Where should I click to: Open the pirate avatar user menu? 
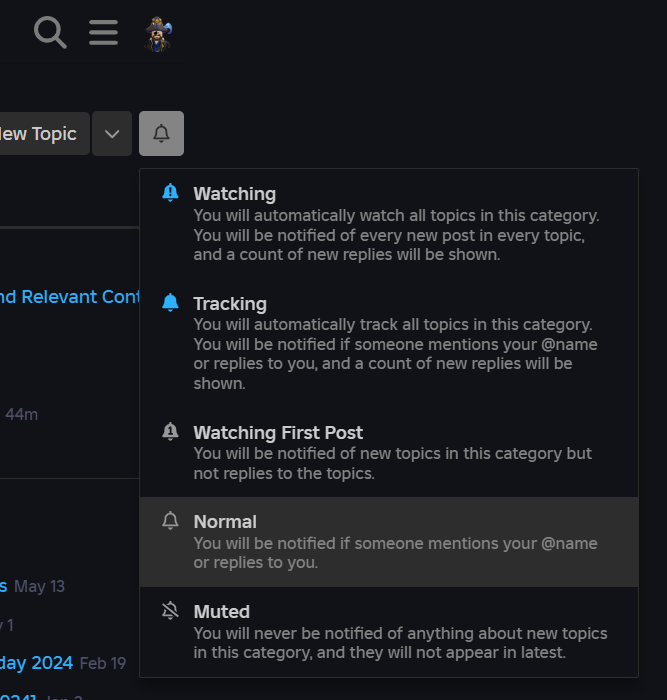(x=158, y=34)
